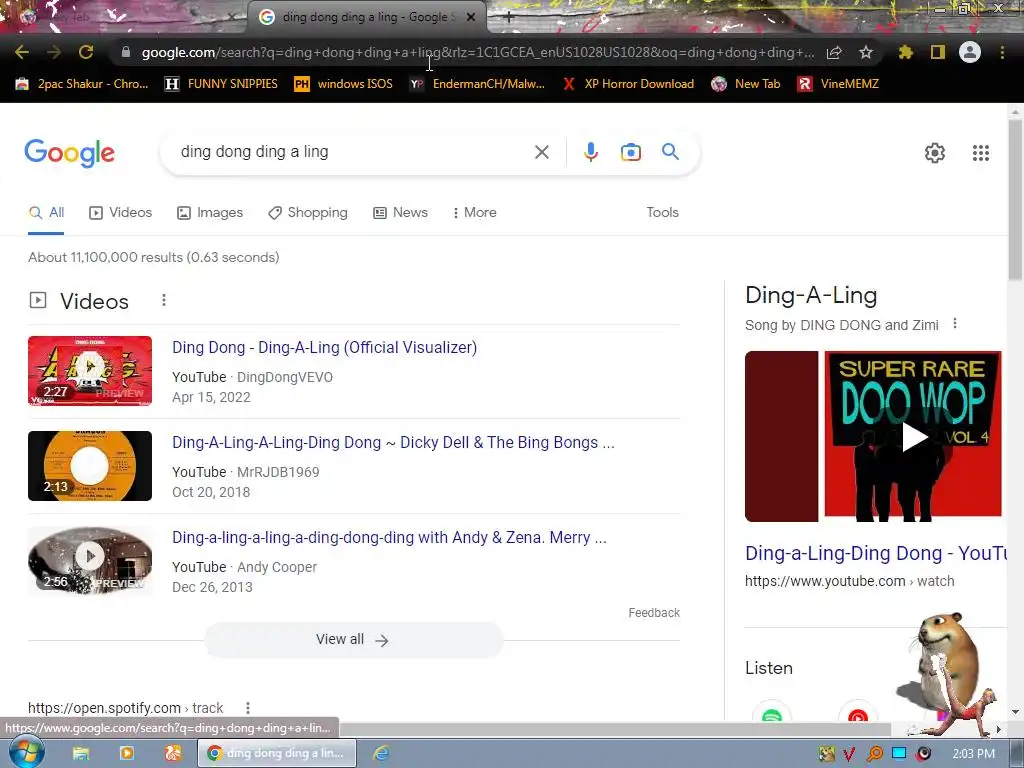Open the FUNNY SNIPPIES bookmark
Viewport: 1024px width, 768px height.
[x=221, y=84]
